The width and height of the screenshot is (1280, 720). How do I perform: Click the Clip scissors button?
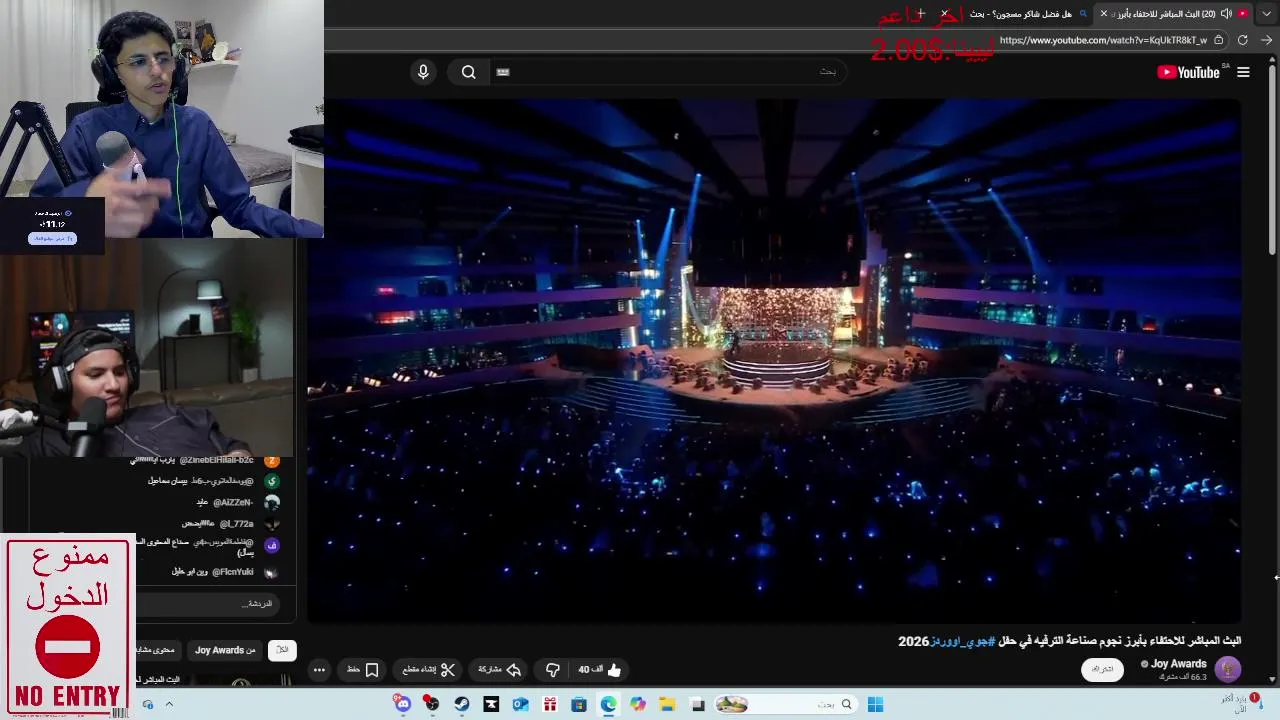click(430, 670)
